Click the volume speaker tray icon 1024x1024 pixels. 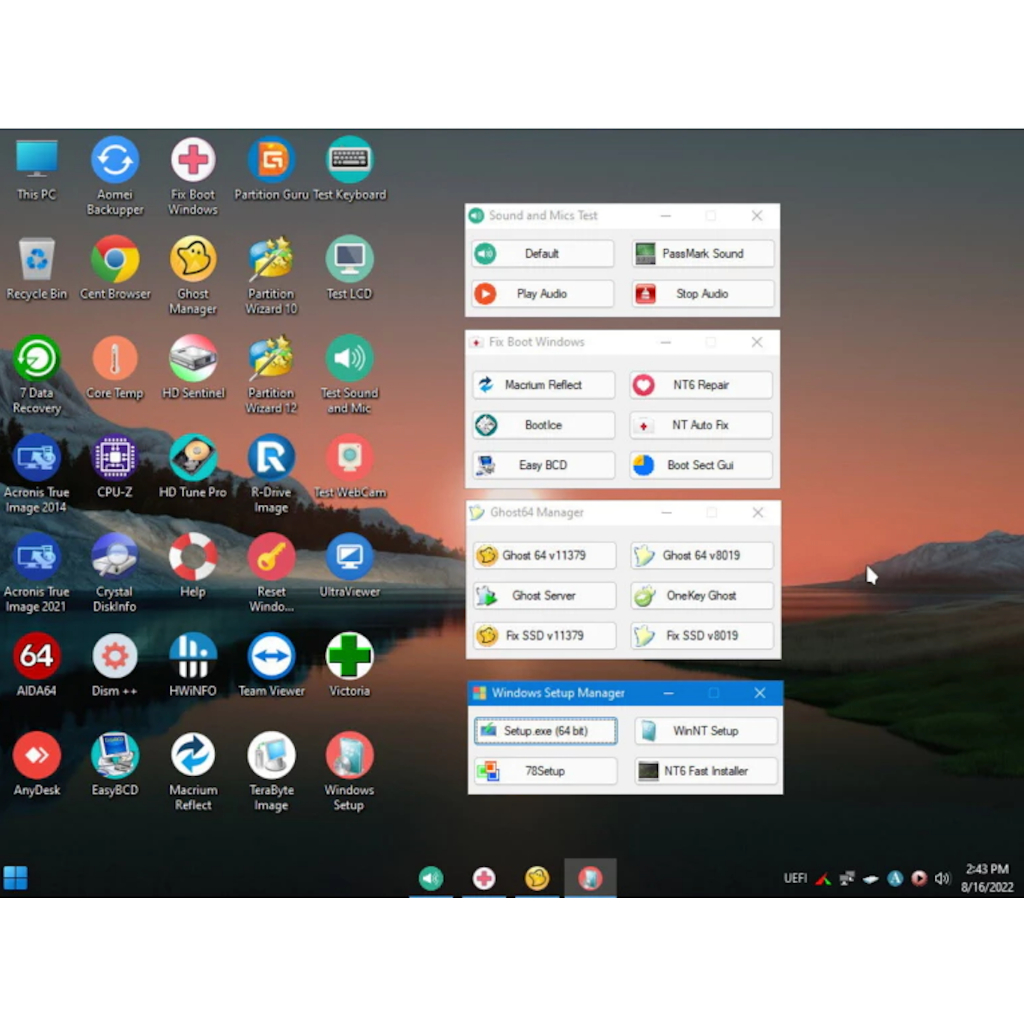(x=942, y=878)
